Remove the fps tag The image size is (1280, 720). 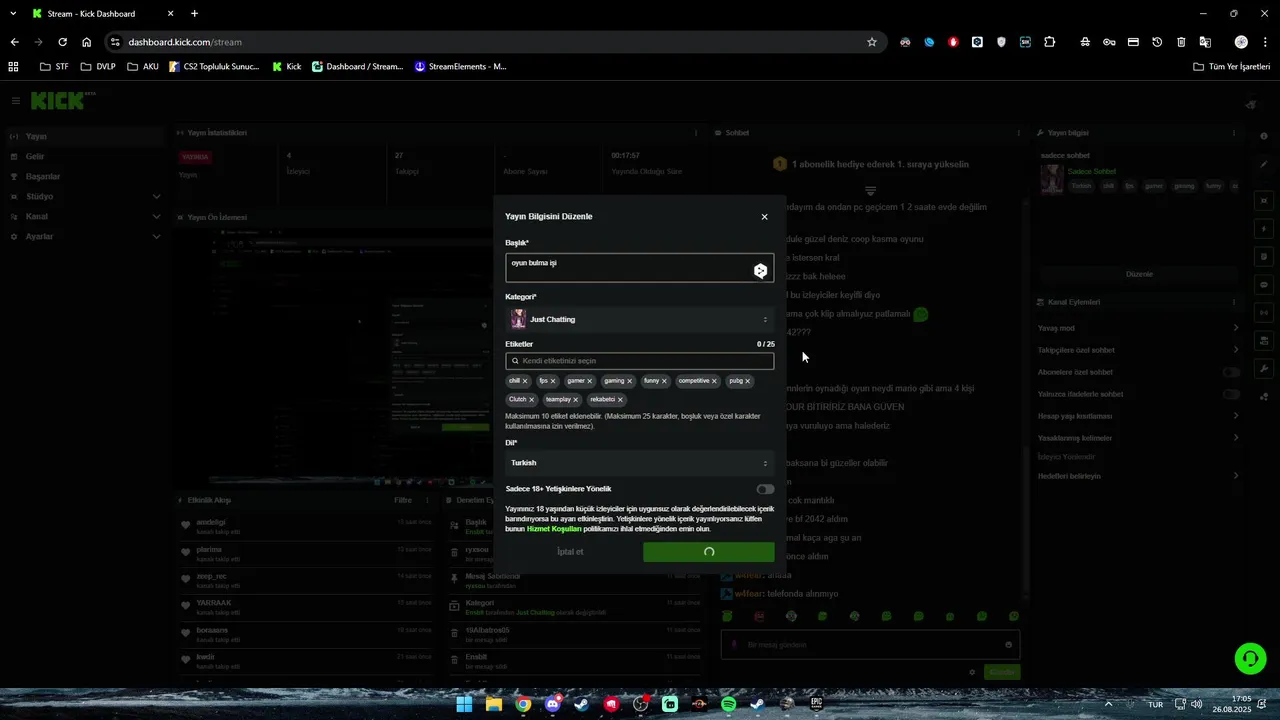pos(553,381)
